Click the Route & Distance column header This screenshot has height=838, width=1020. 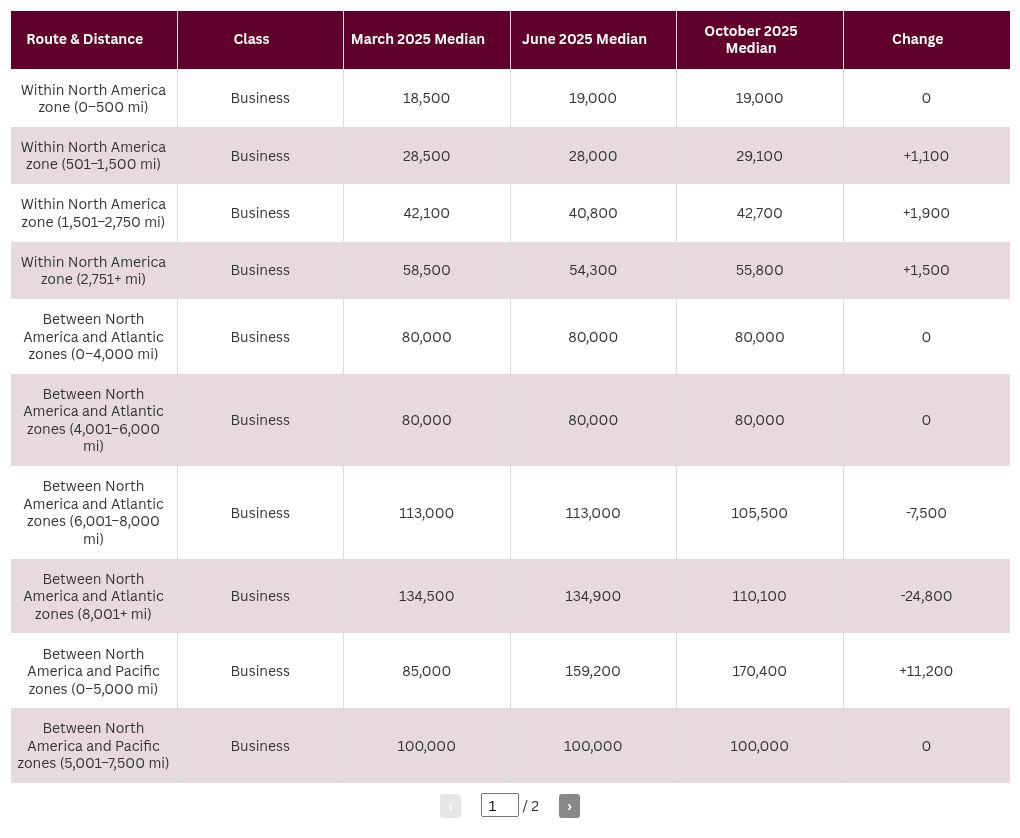point(94,40)
